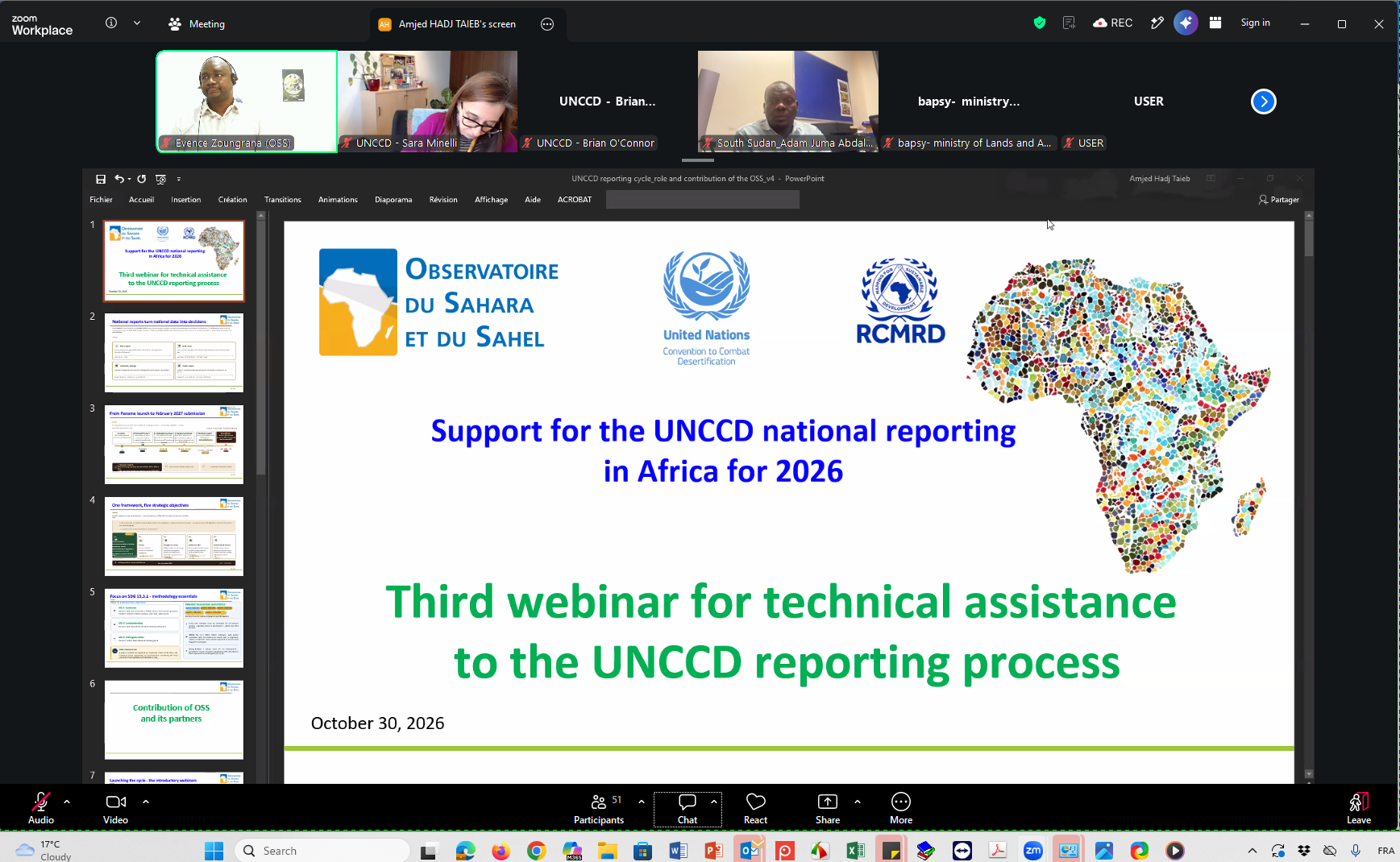
Task: Click the Leave meeting button
Action: point(1359,808)
